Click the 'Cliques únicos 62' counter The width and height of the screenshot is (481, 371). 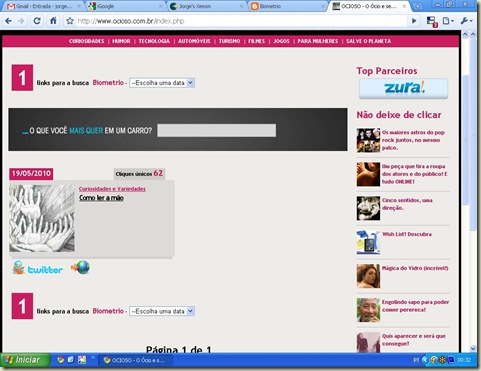click(x=139, y=174)
